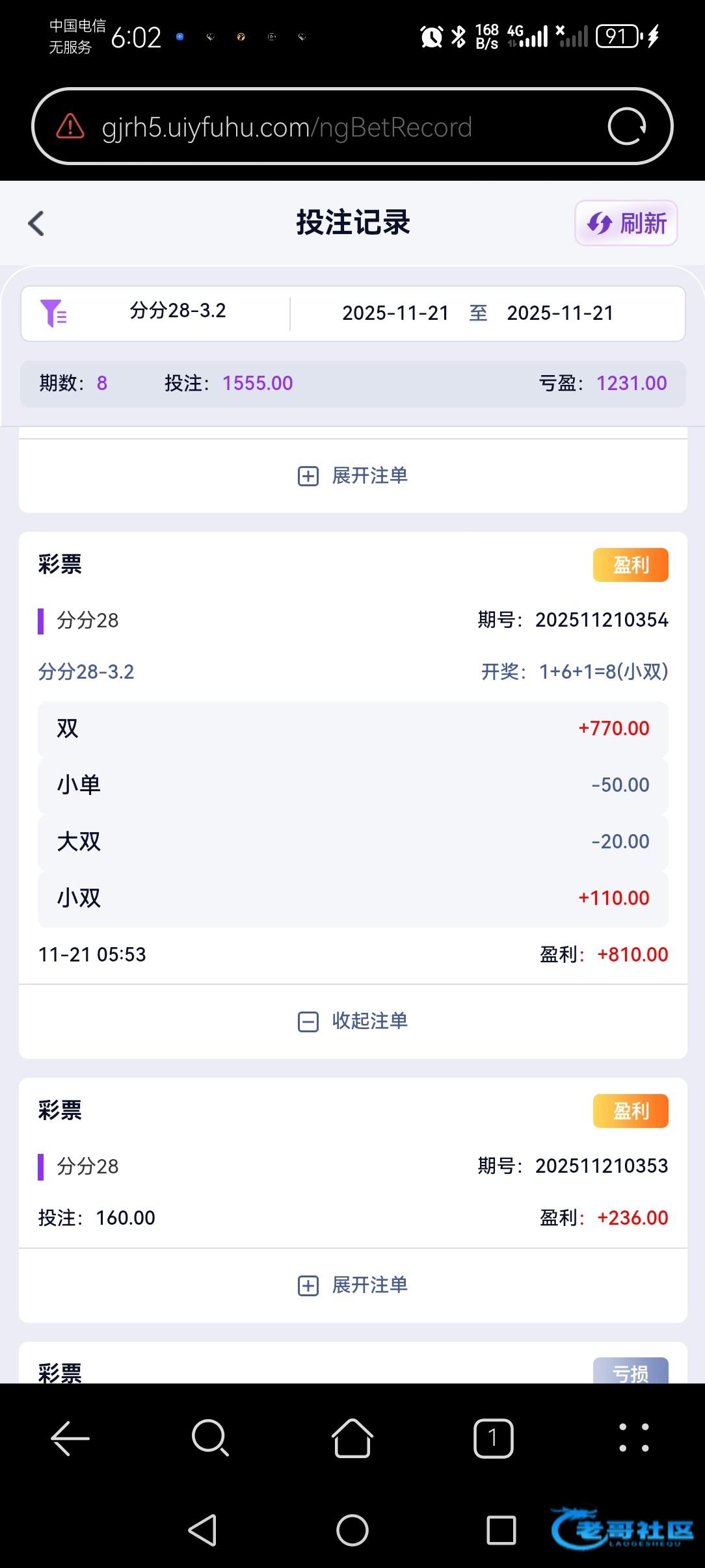Image resolution: width=705 pixels, height=1568 pixels.
Task: Open the purple filter funnel icon
Action: 53,313
